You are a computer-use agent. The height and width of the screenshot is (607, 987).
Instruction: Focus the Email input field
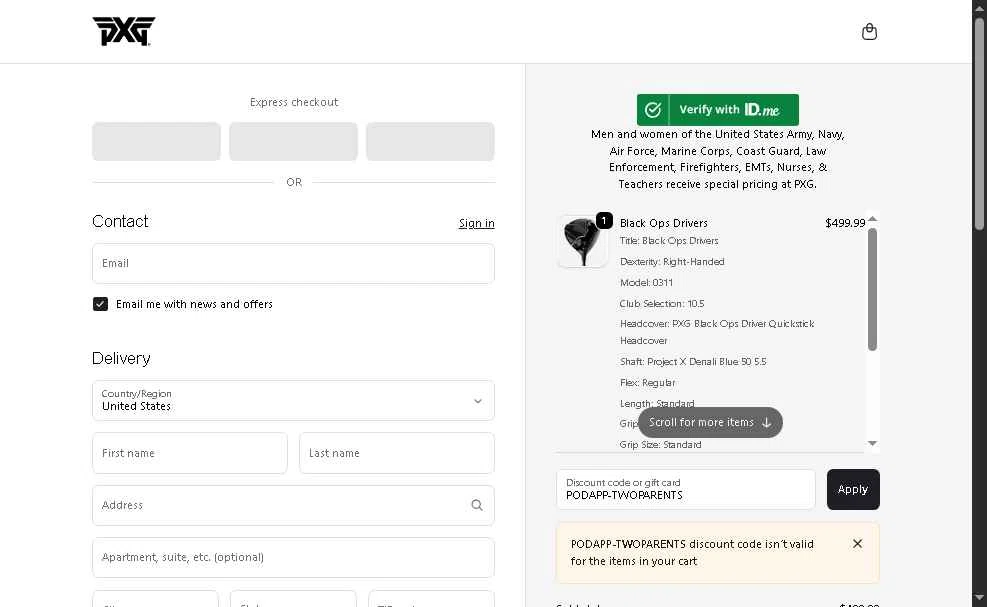tap(293, 263)
